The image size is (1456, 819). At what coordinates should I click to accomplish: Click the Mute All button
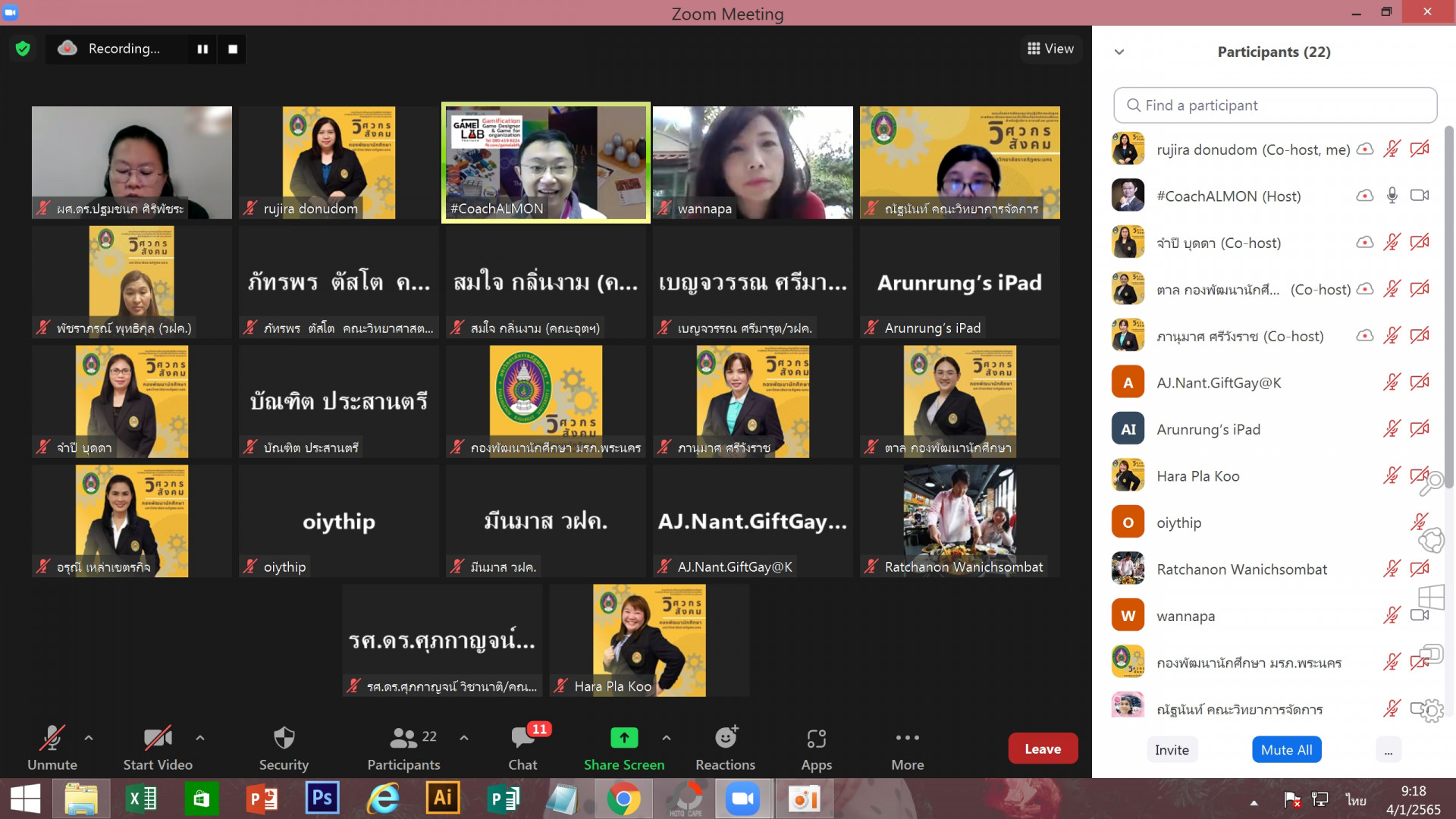pyautogui.click(x=1286, y=750)
